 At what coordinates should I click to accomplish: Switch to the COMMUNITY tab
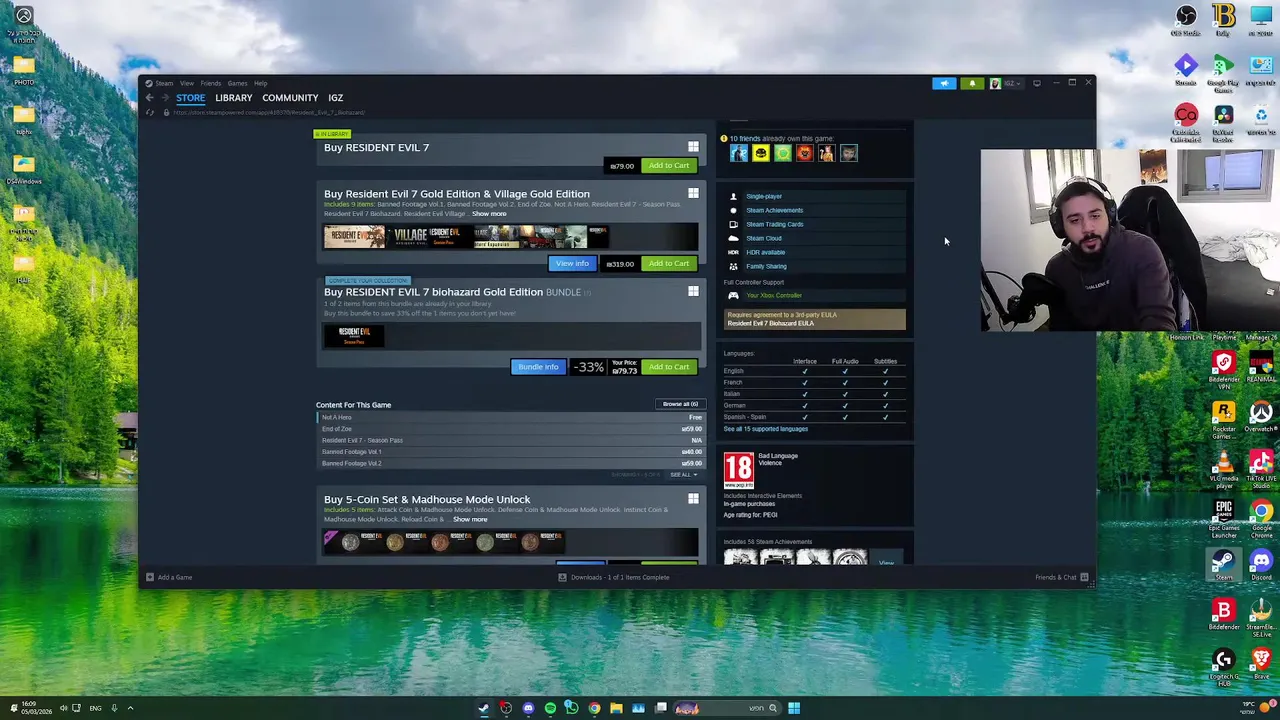pyautogui.click(x=290, y=98)
